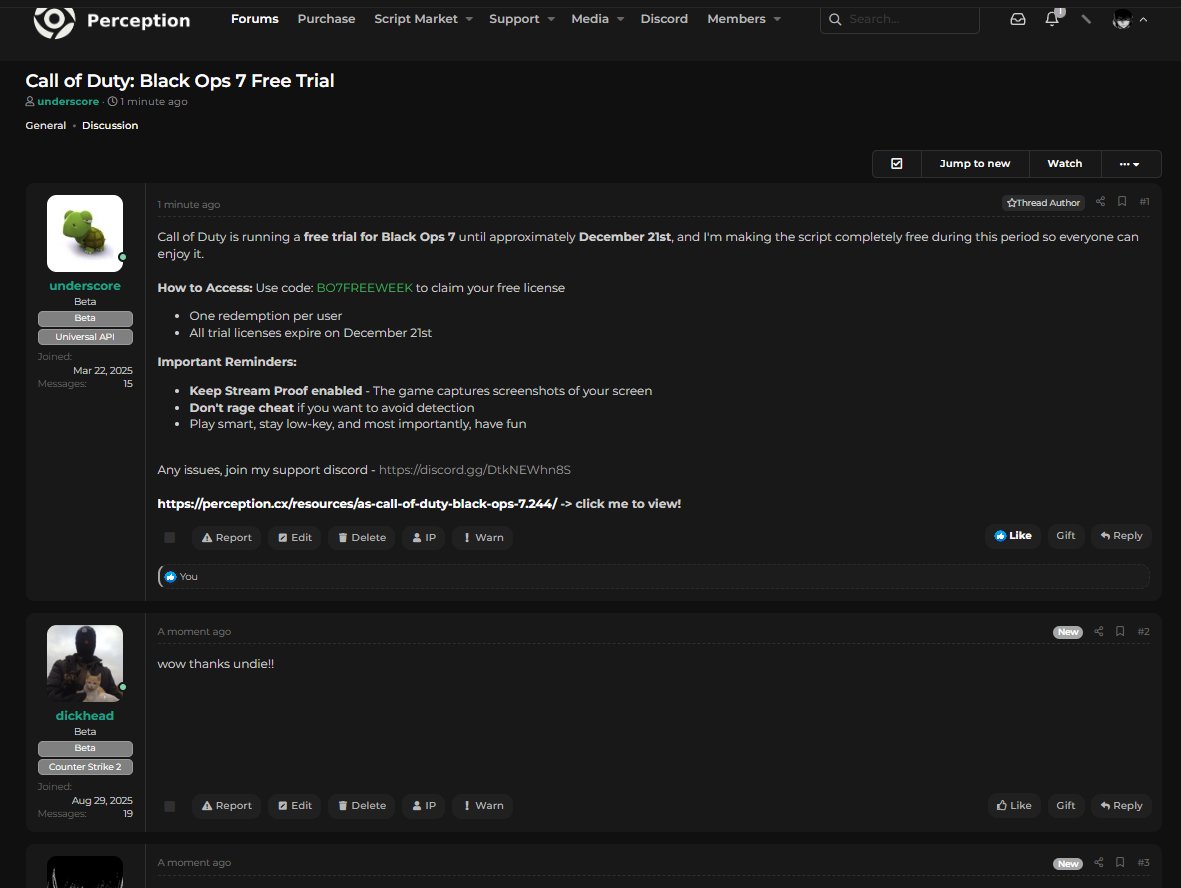Click the search magnifier icon
This screenshot has width=1181, height=888.
(835, 19)
